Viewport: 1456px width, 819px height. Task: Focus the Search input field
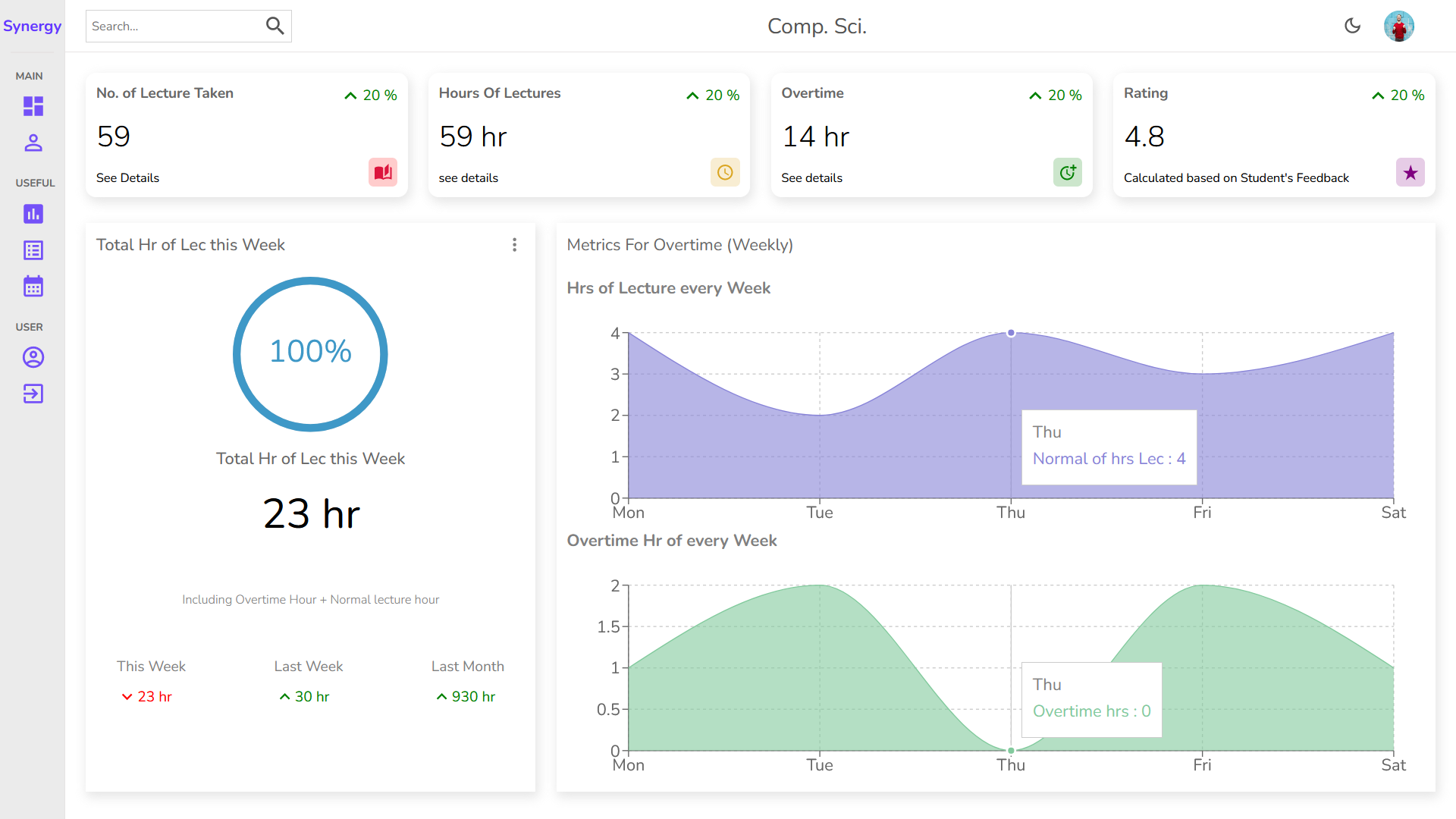point(174,26)
